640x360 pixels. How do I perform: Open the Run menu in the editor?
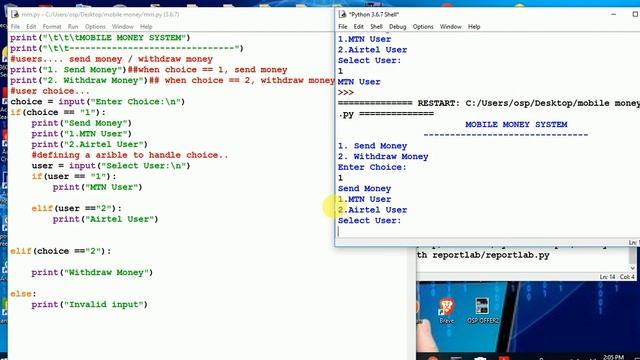(x=73, y=27)
